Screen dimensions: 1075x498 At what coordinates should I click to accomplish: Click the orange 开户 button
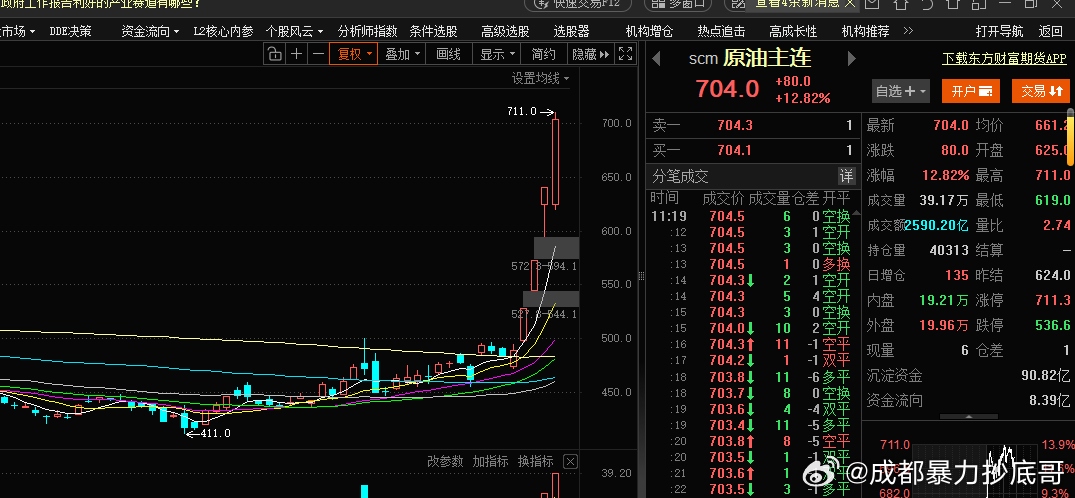971,91
